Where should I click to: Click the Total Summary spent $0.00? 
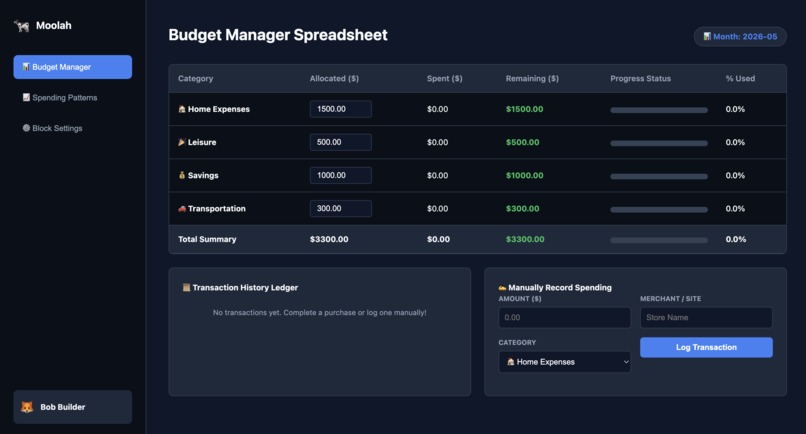click(x=438, y=239)
